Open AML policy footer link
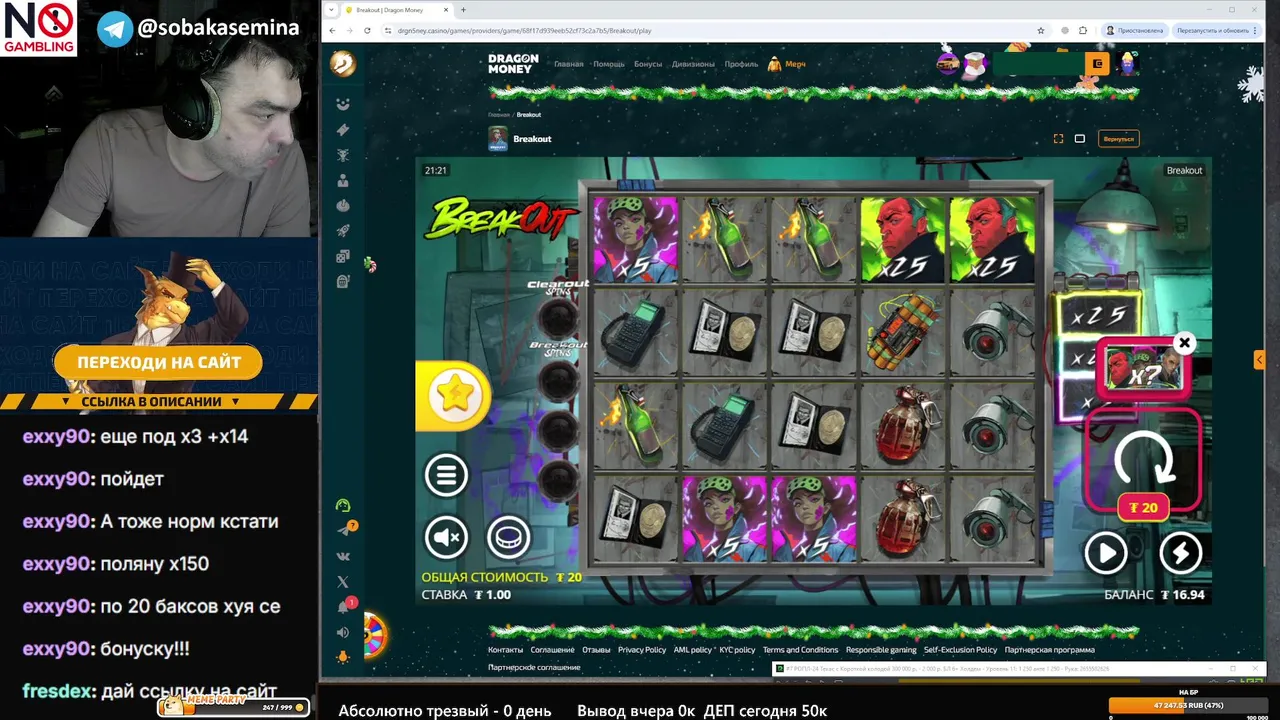This screenshot has width=1280, height=720. tap(693, 650)
